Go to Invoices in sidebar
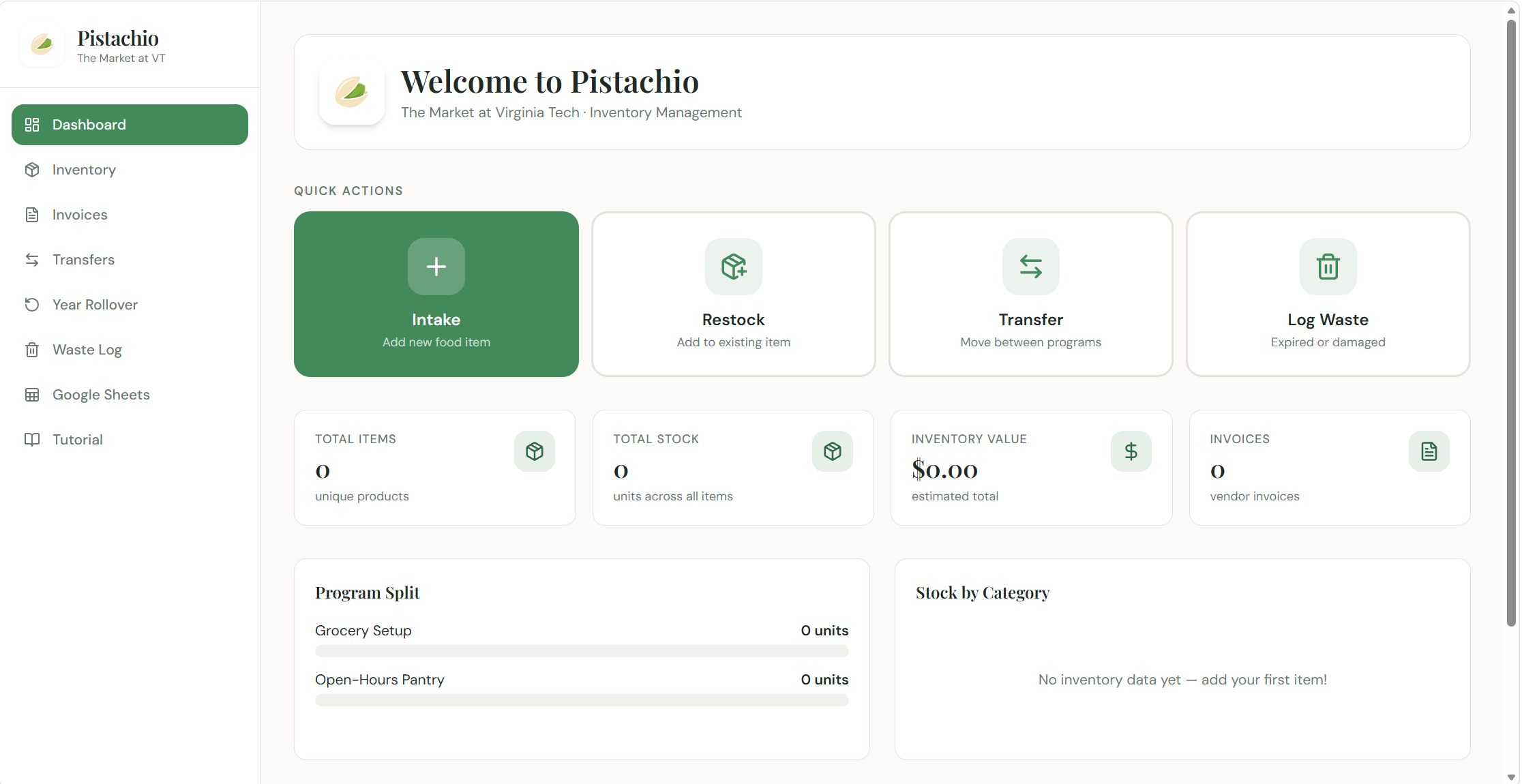Viewport: 1522px width, 784px height. click(x=80, y=215)
